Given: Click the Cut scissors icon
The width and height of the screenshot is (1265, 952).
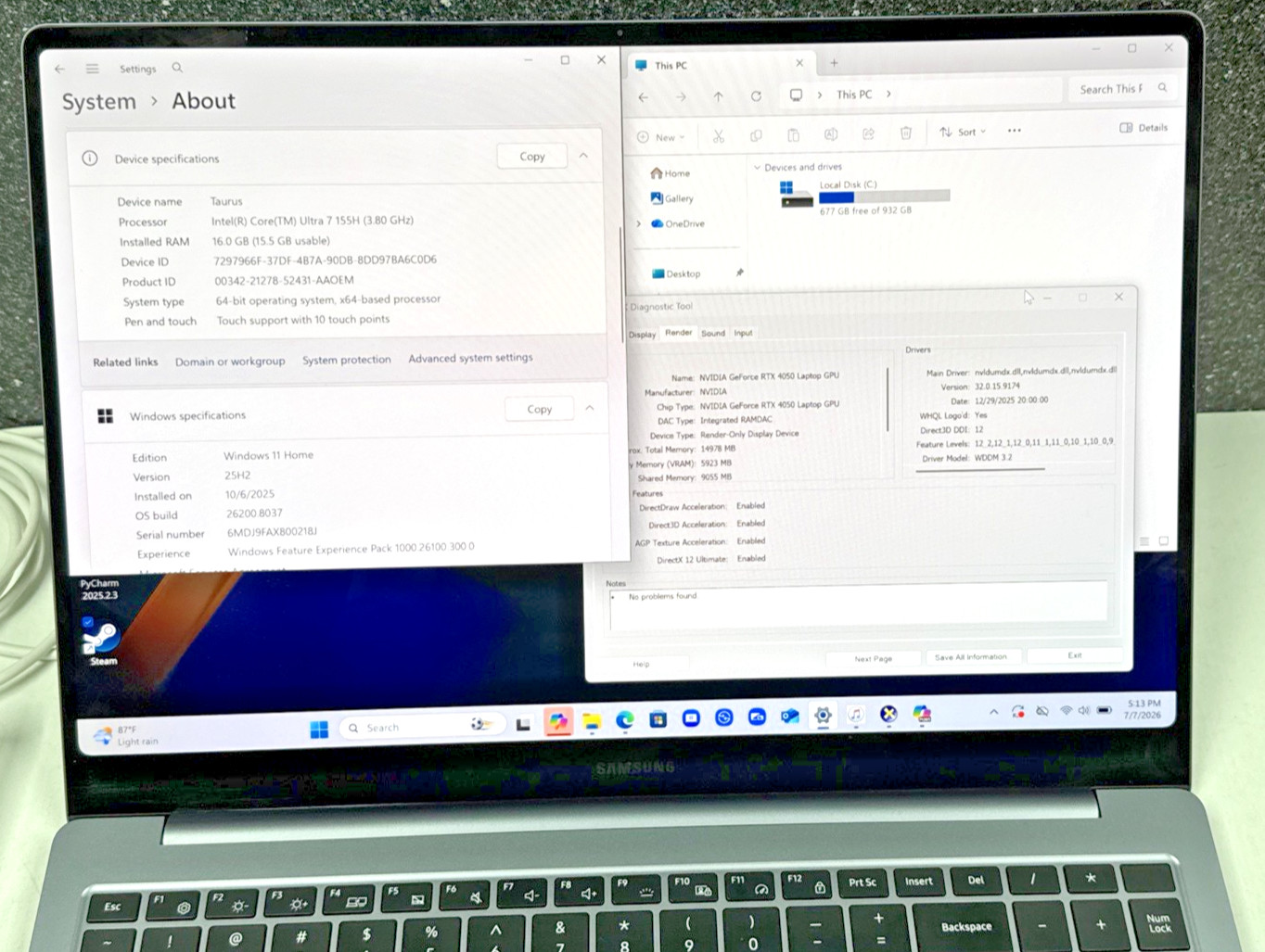Looking at the screenshot, I should tap(718, 136).
